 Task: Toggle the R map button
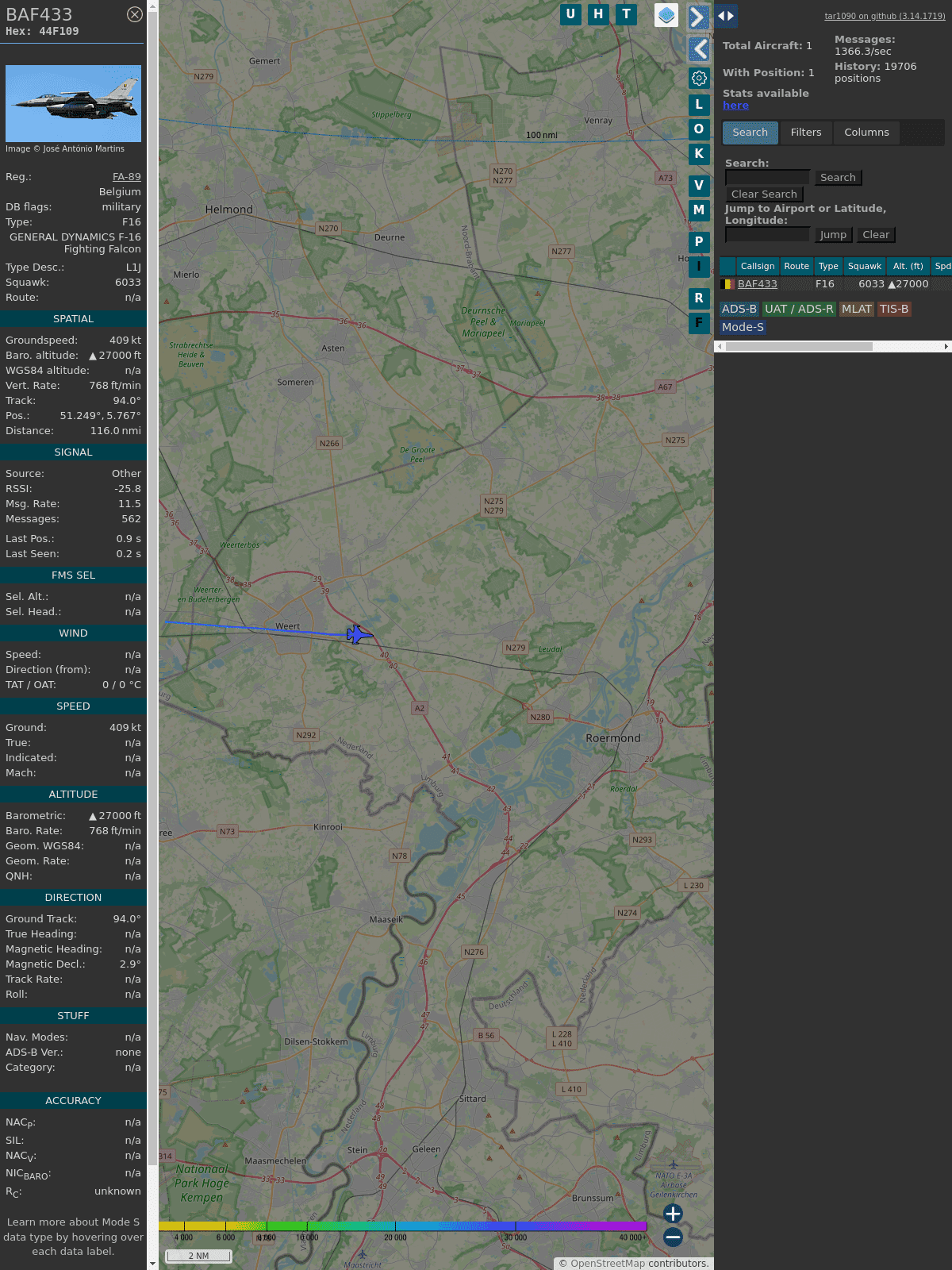coord(699,298)
